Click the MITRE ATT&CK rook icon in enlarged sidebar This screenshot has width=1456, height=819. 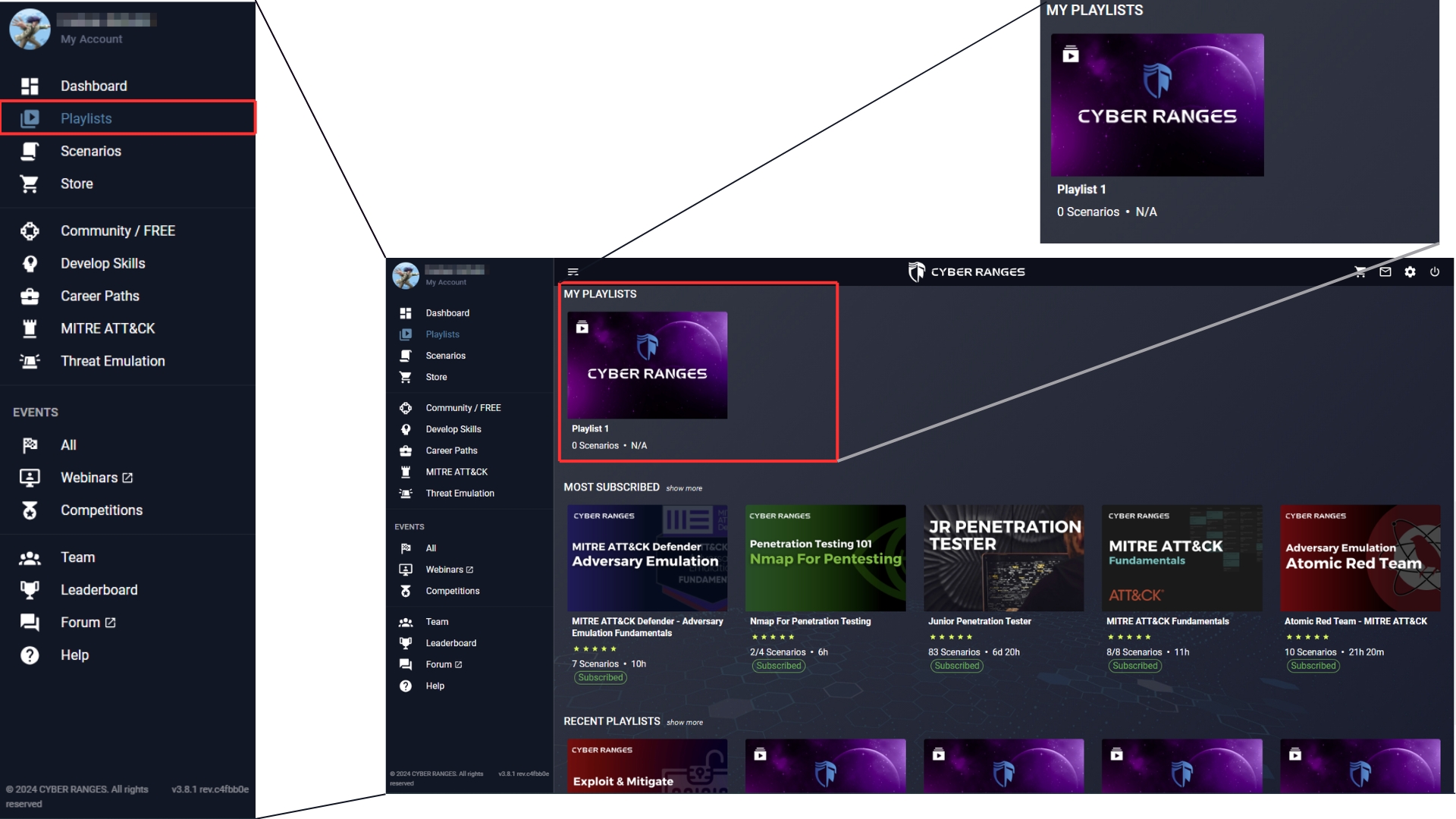tap(30, 328)
